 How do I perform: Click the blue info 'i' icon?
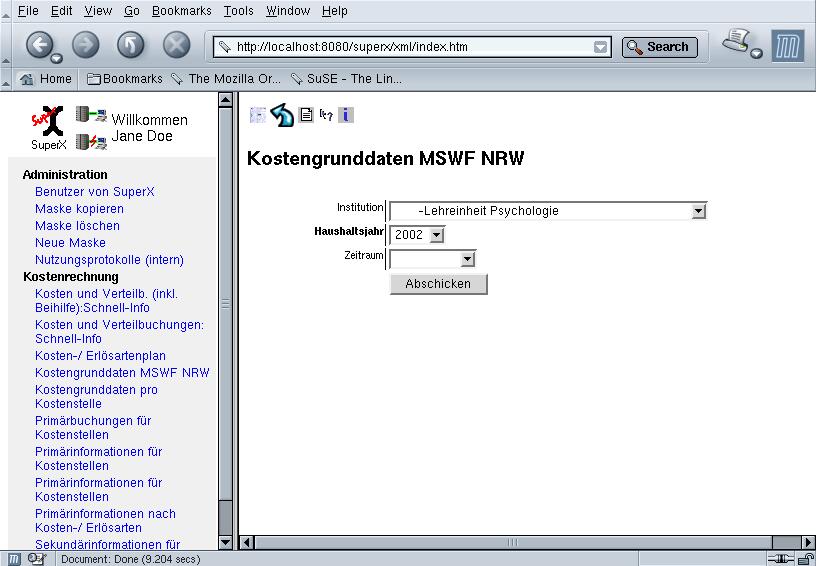(345, 115)
